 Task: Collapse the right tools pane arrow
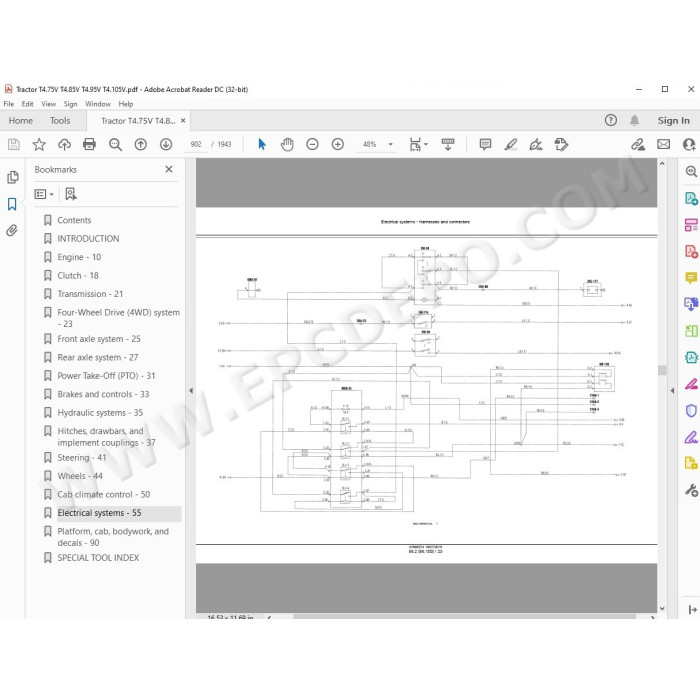click(x=672, y=391)
